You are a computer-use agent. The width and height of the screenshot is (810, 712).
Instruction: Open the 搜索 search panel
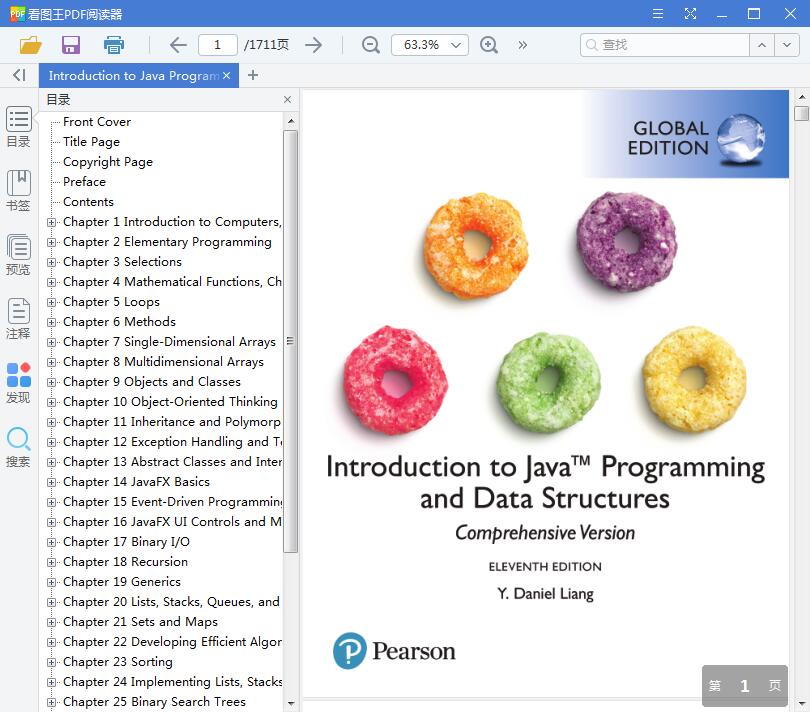(x=19, y=447)
